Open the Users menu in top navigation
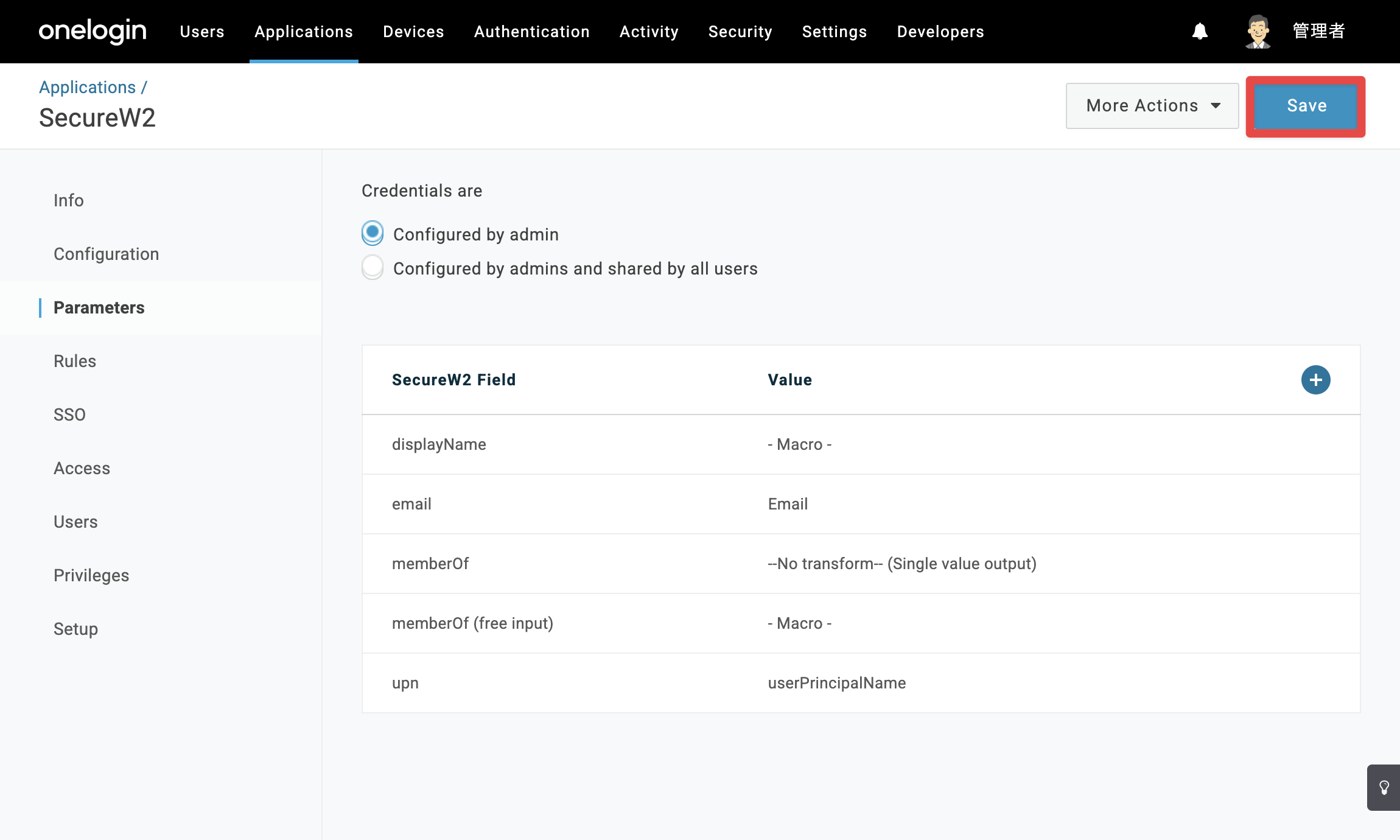 click(x=202, y=32)
